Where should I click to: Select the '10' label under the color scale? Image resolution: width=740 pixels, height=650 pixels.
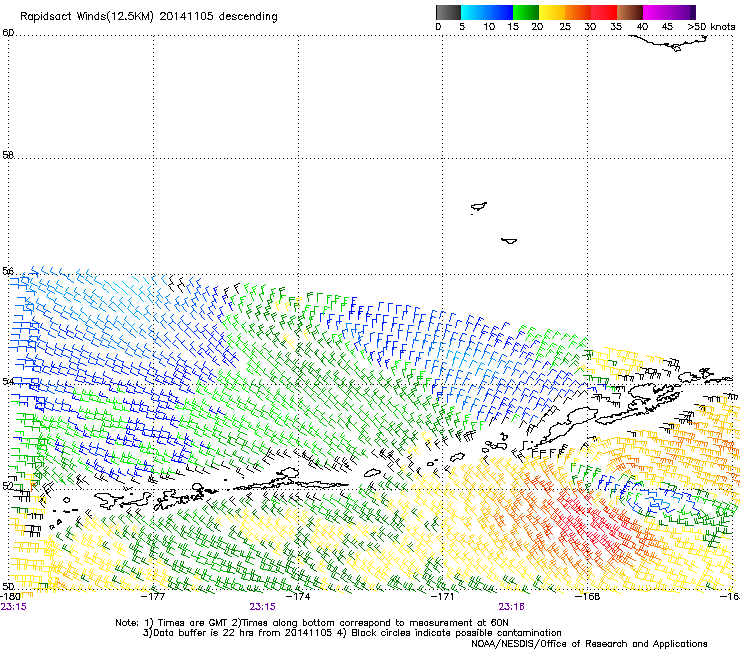[x=489, y=27]
